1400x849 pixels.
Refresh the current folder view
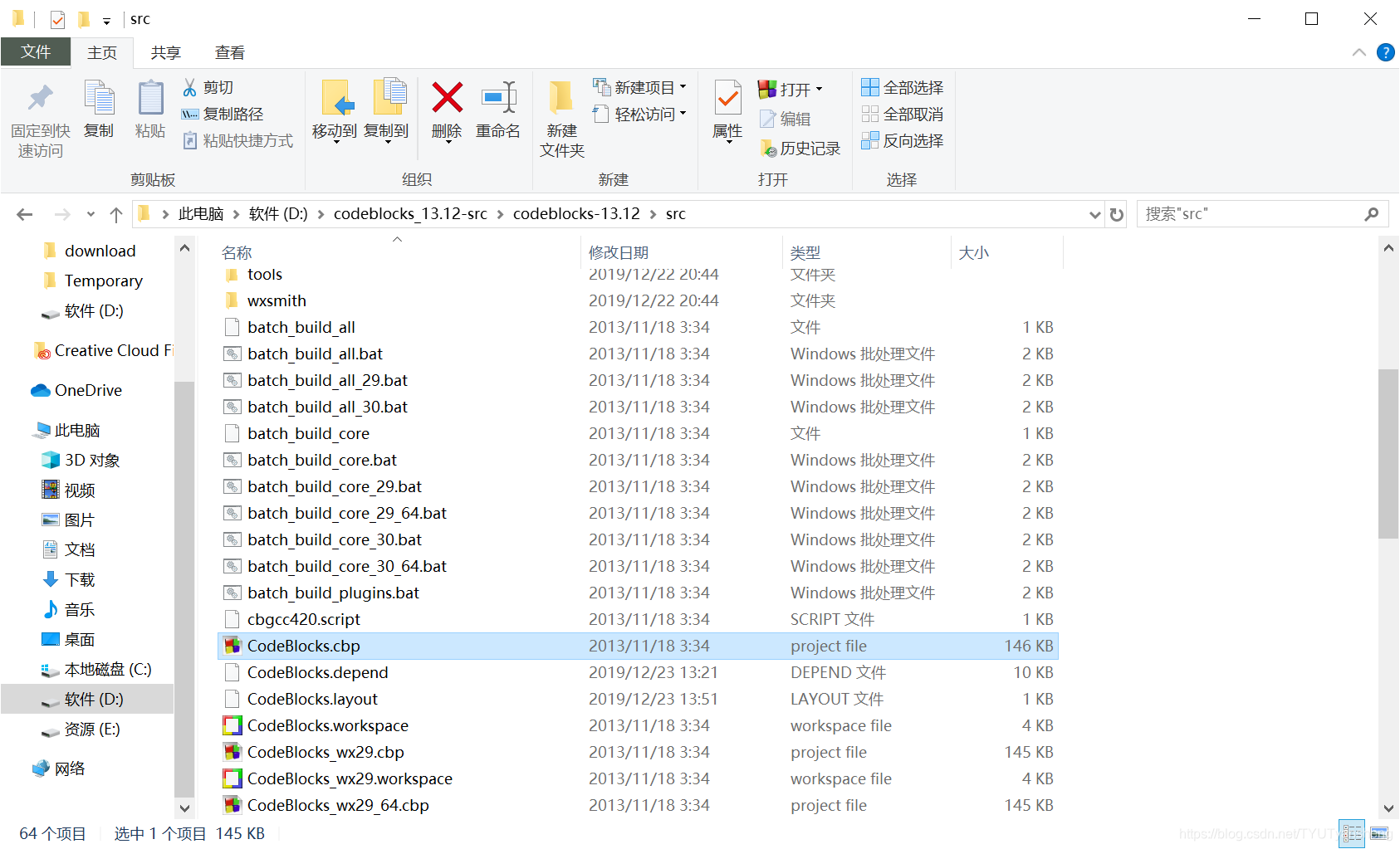pos(1117,214)
